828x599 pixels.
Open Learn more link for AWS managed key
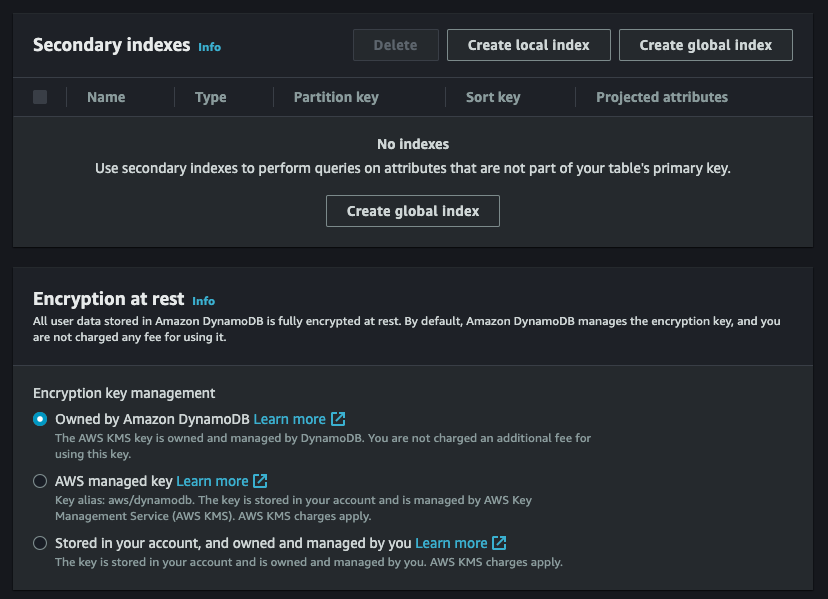[212, 481]
